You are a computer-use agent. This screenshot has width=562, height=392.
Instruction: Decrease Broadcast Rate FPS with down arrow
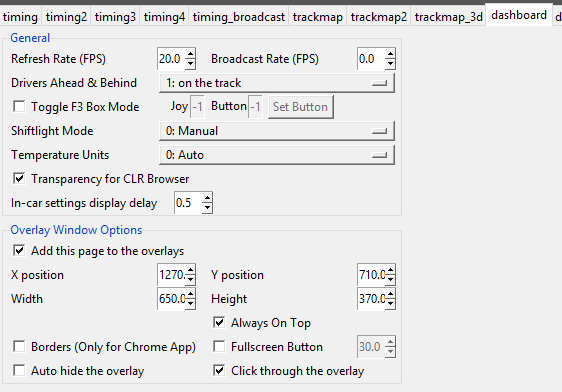tap(390, 64)
